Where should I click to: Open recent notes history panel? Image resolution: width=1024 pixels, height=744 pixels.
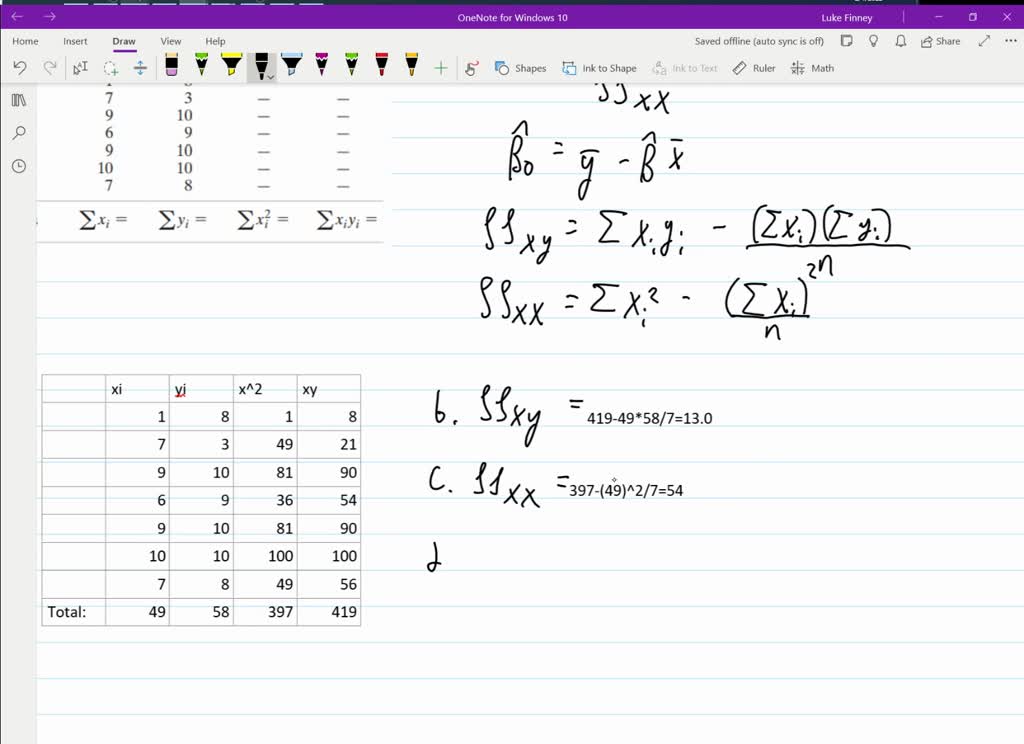tap(18, 166)
